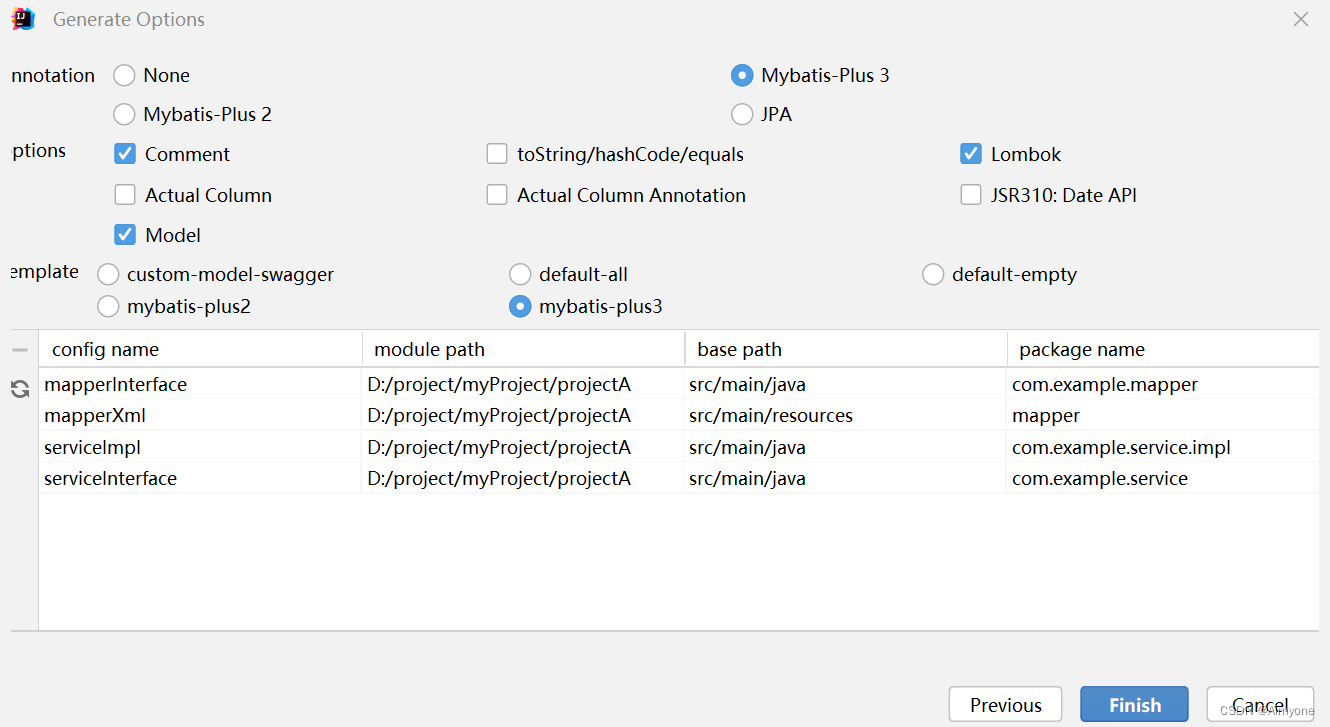Select Mybatis-Plus 2 annotation option

click(124, 114)
